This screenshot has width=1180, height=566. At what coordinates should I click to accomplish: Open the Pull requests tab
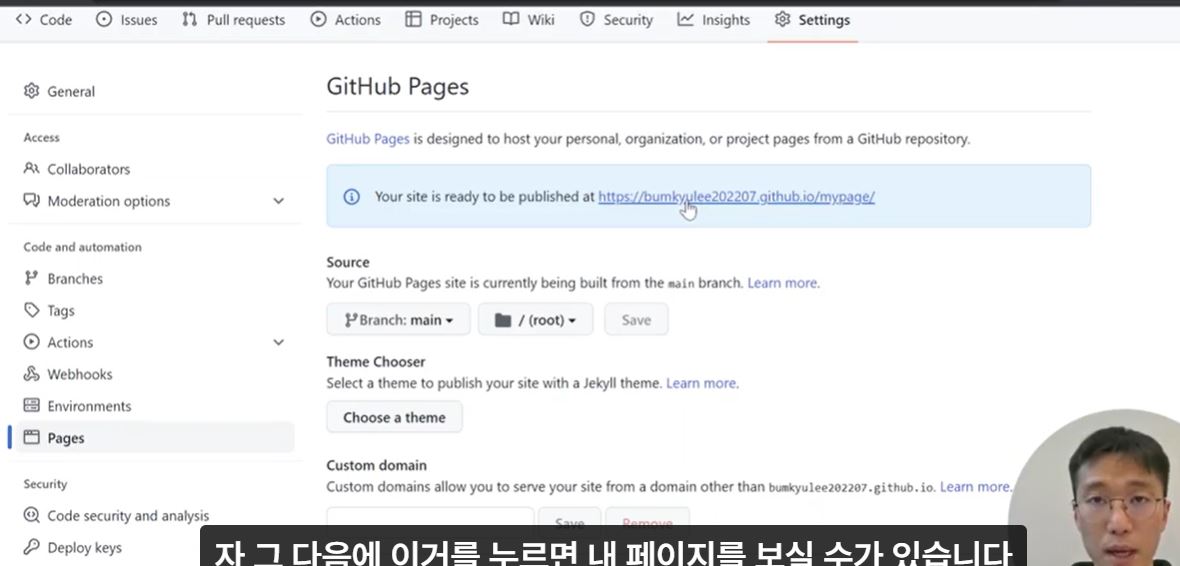[x=233, y=20]
